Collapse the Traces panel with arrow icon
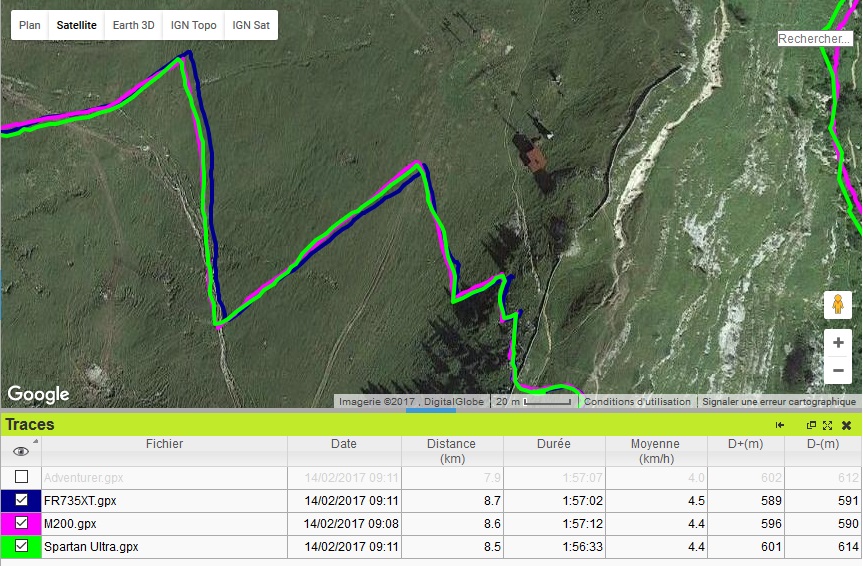The image size is (863, 566). pyautogui.click(x=779, y=425)
